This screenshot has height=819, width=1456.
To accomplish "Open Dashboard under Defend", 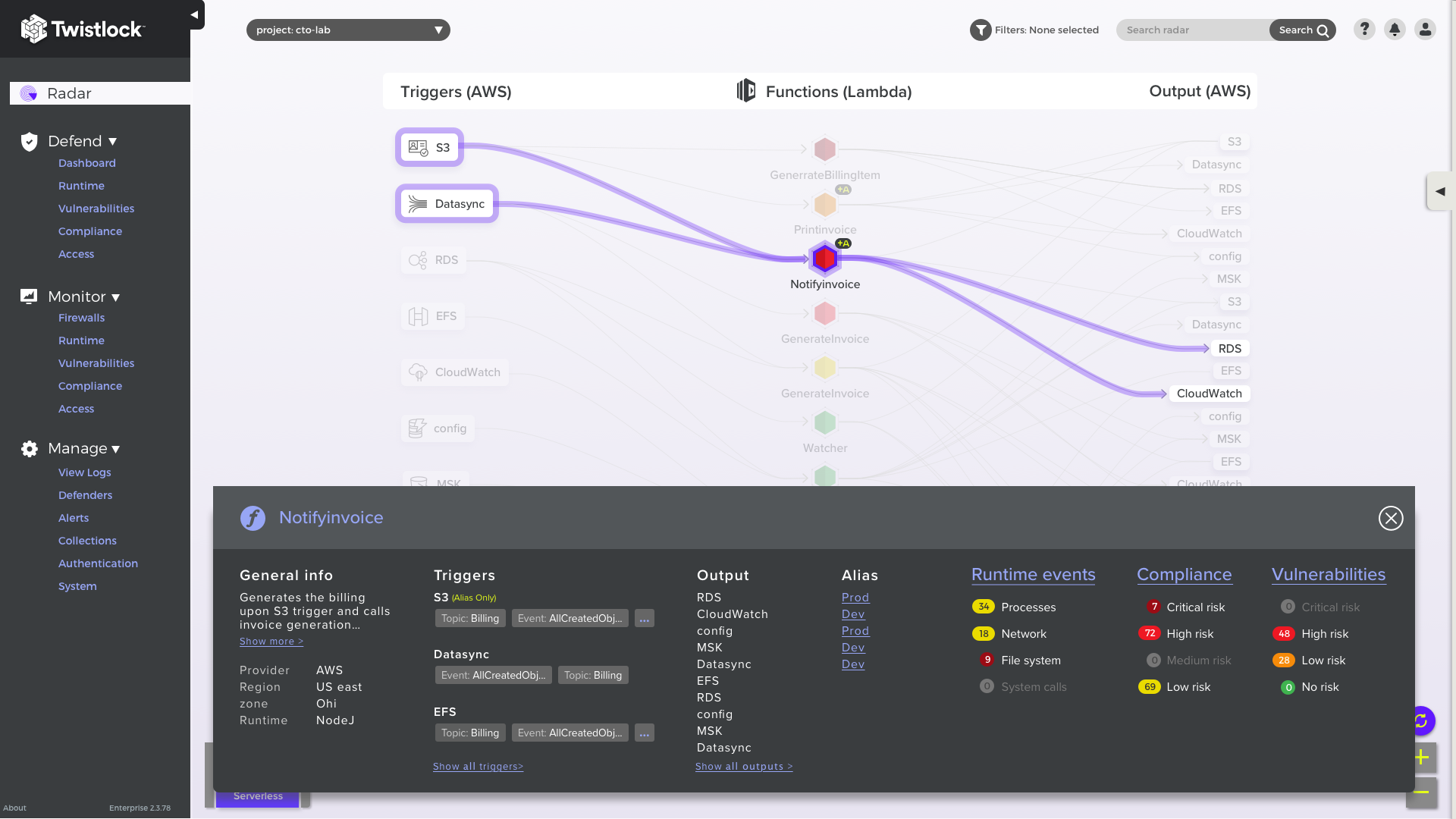I will coord(87,163).
